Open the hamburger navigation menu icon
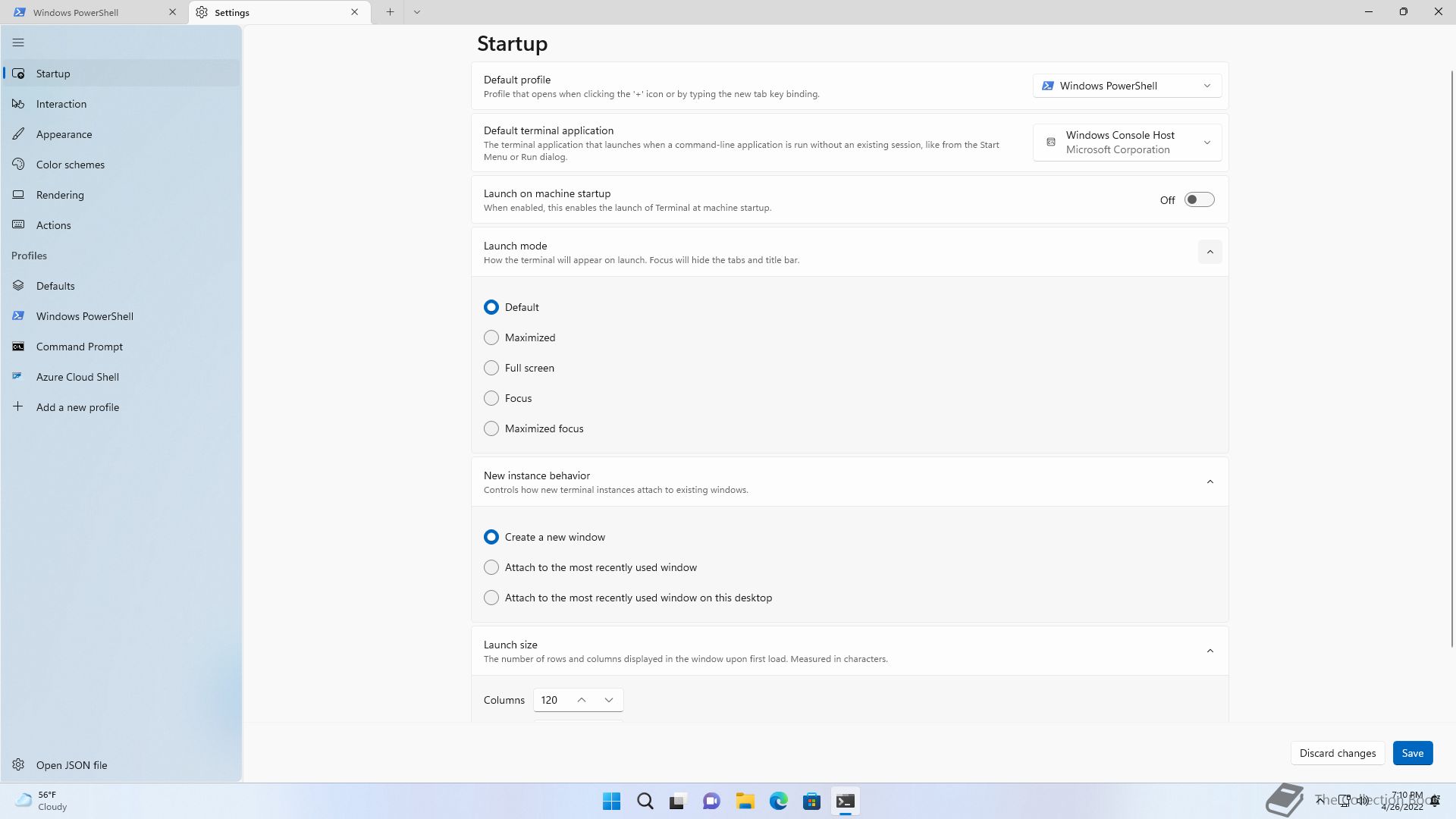The height and width of the screenshot is (819, 1456). pyautogui.click(x=18, y=43)
